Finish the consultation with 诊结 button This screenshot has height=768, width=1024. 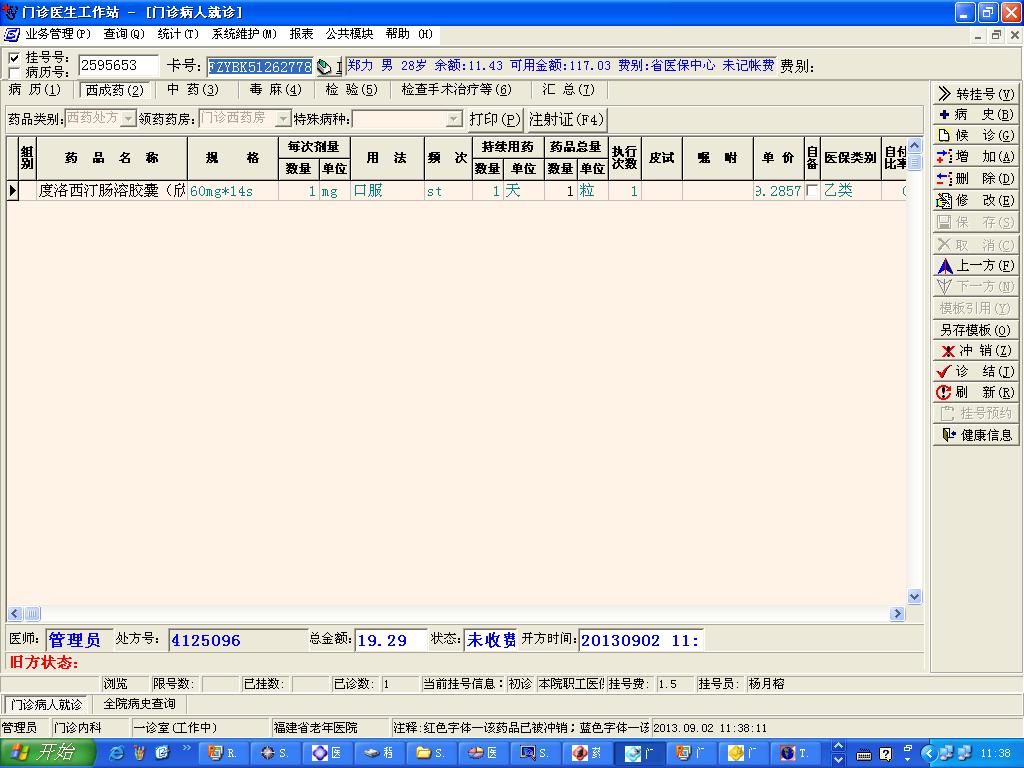(x=975, y=372)
